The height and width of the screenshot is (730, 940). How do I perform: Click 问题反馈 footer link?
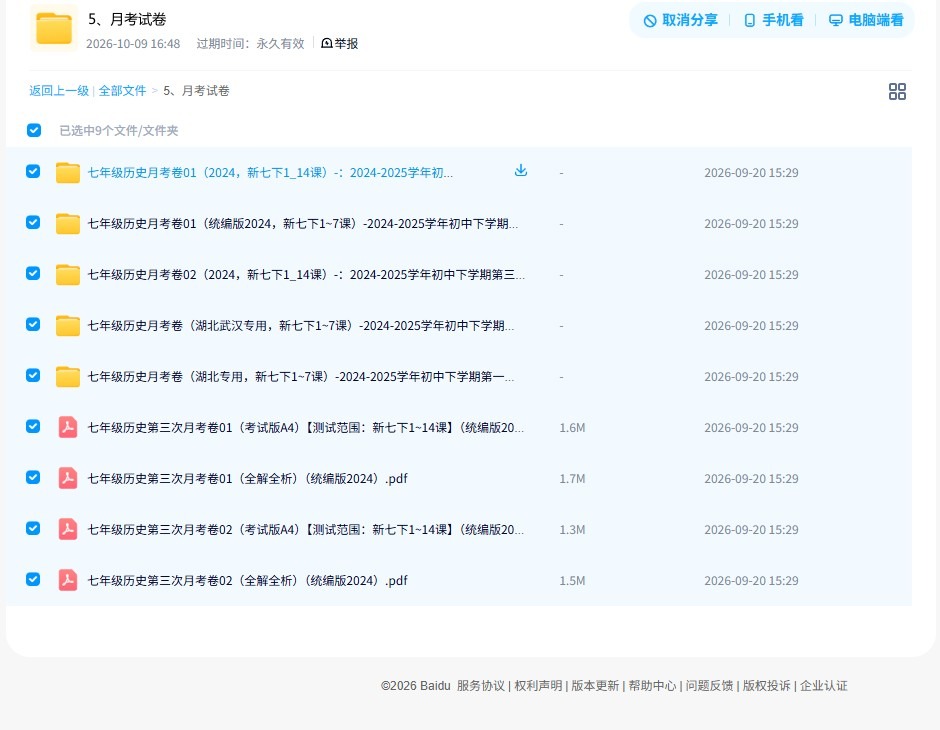710,686
